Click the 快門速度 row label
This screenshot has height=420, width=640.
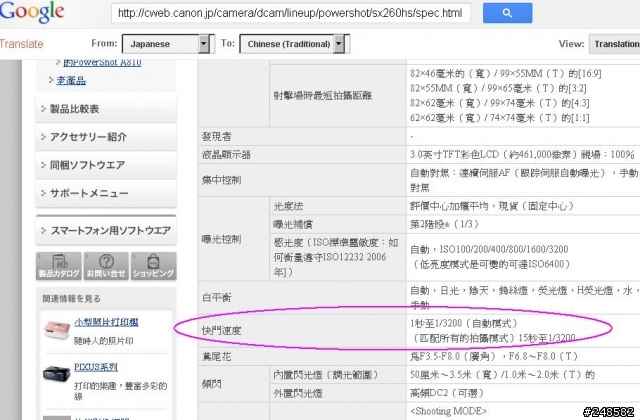point(221,330)
